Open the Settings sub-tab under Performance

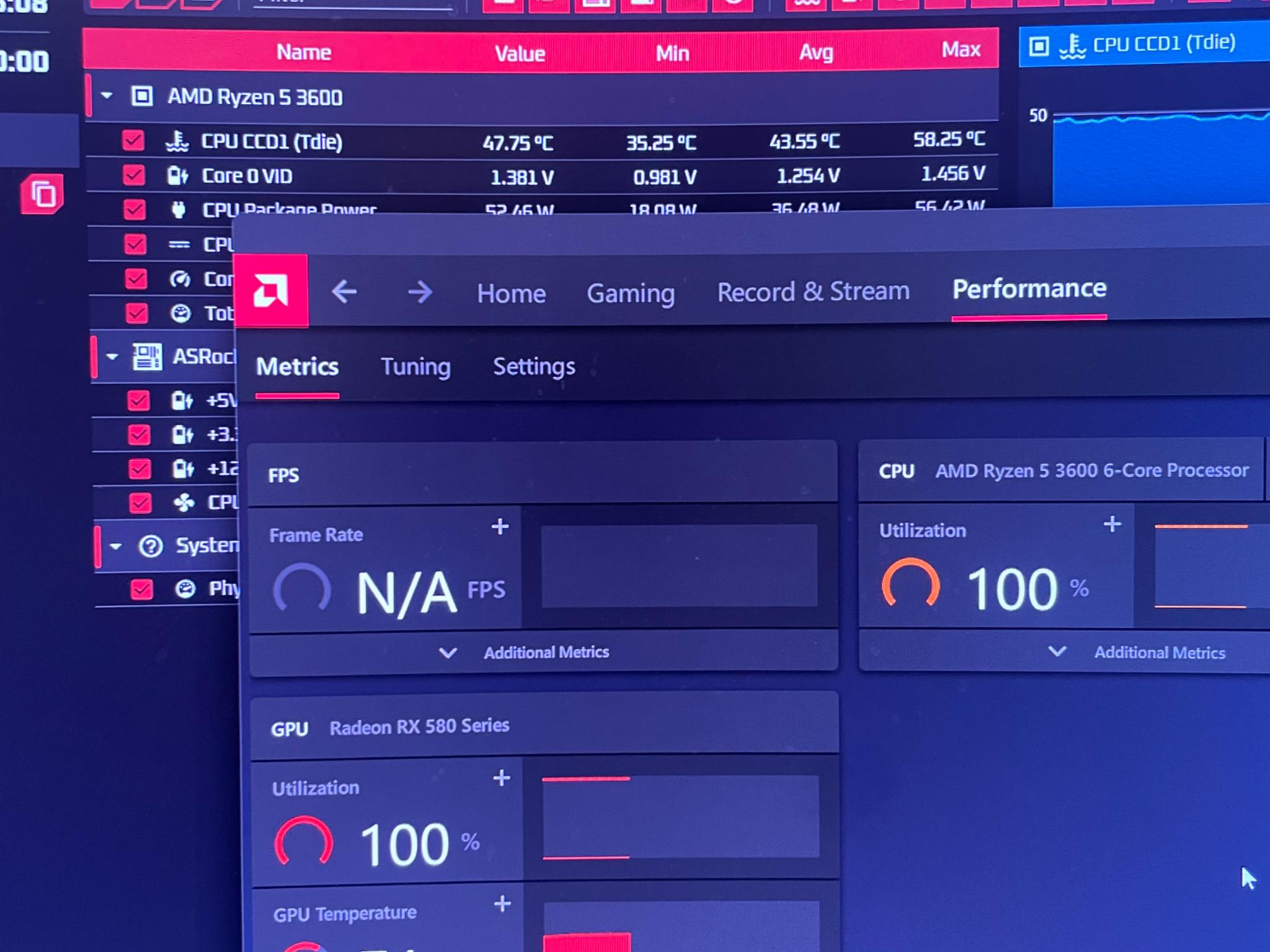[534, 367]
